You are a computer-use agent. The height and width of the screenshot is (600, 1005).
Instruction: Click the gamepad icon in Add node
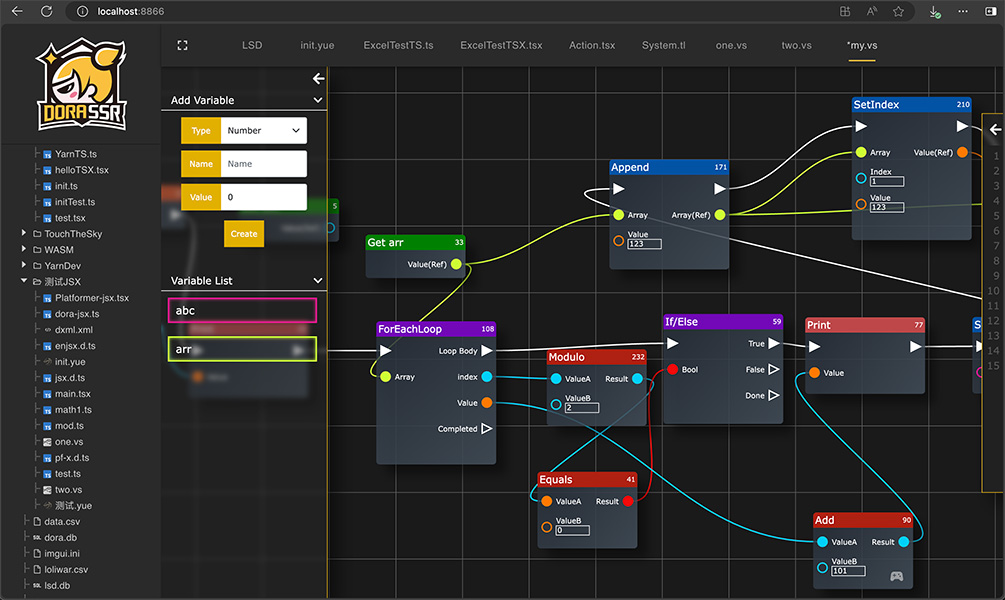[897, 576]
